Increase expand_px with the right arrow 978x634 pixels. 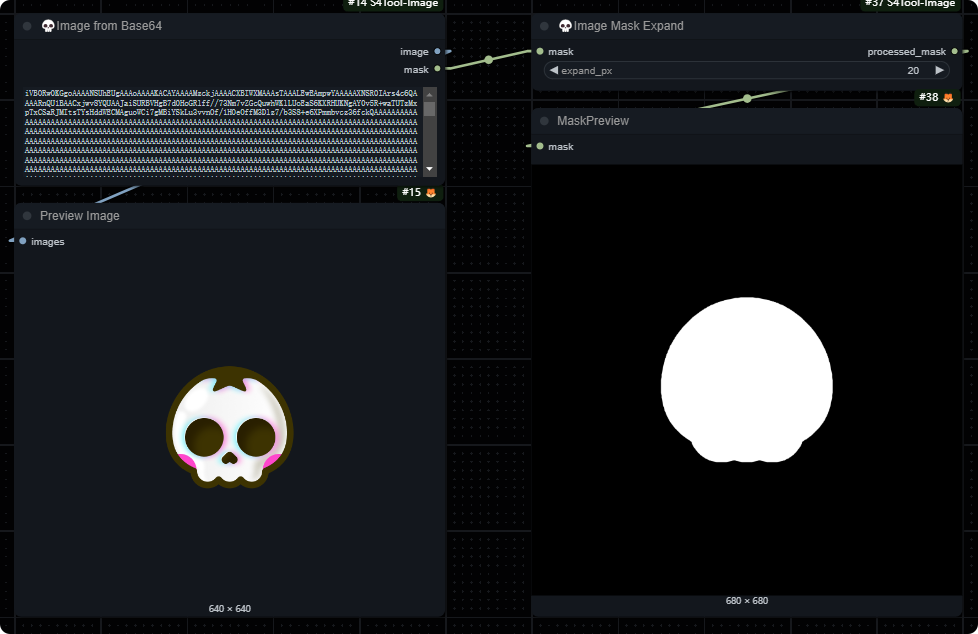pos(939,70)
